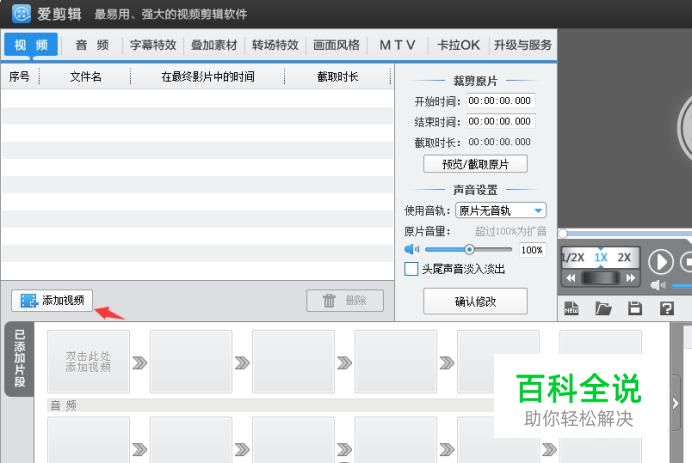This screenshot has width=692, height=463.
Task: Set playback speed to 1X
Action: click(x=601, y=257)
